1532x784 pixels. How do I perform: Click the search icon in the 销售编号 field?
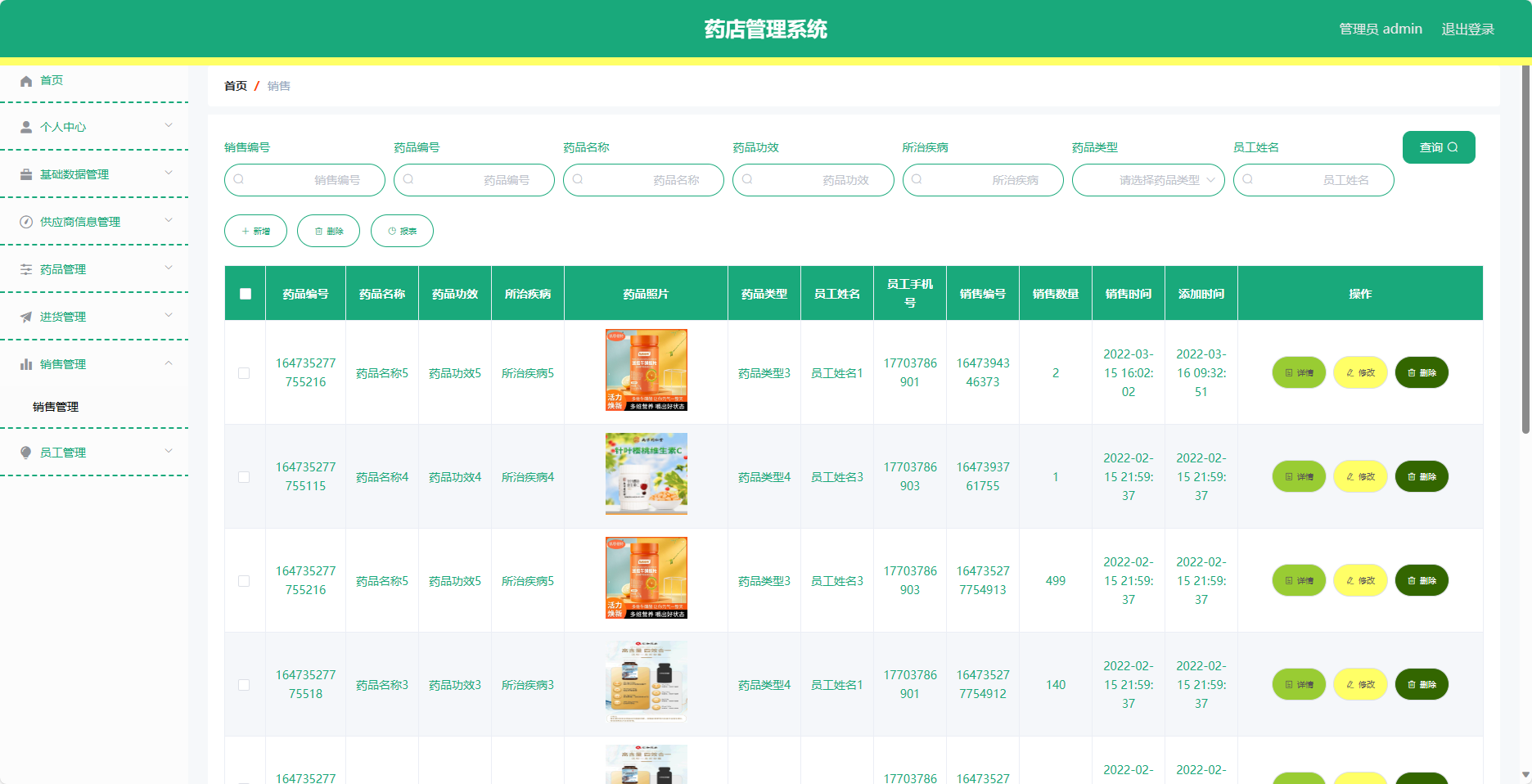click(x=239, y=179)
